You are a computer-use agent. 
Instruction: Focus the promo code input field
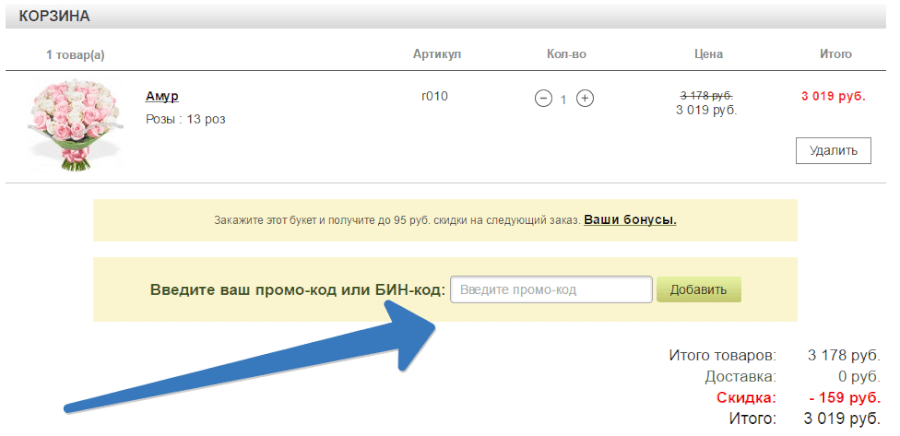[551, 290]
